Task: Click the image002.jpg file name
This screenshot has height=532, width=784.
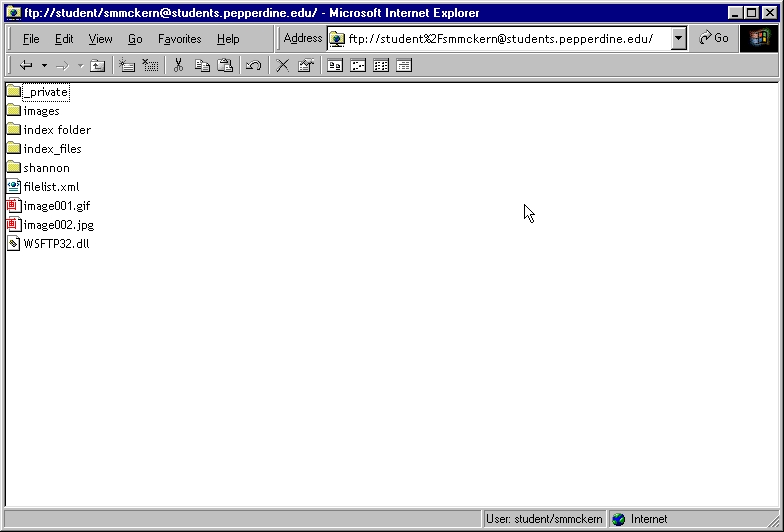Action: click(58, 225)
